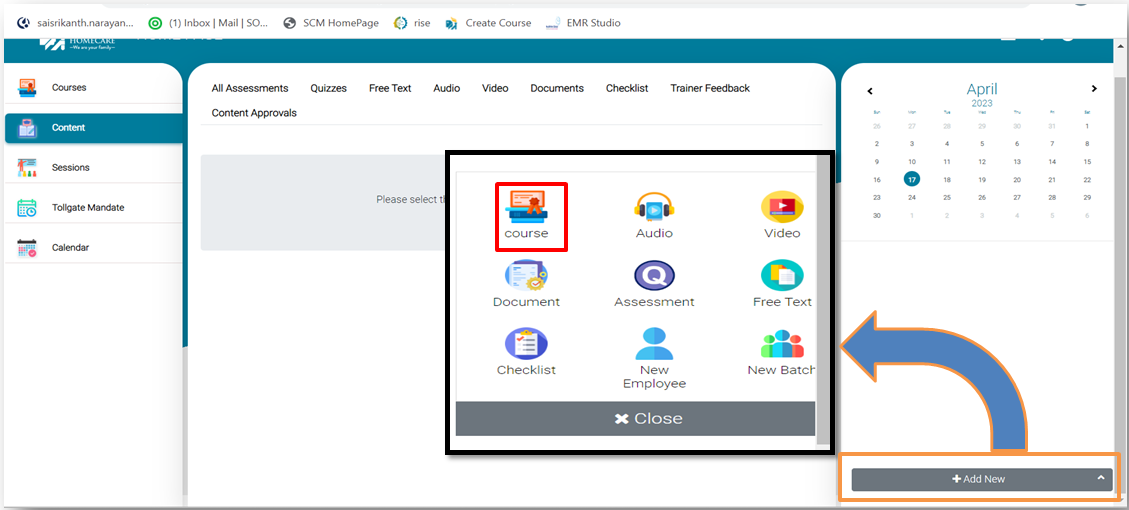Close the add-new popup
The width and height of the screenshot is (1129, 510).
pos(636,419)
